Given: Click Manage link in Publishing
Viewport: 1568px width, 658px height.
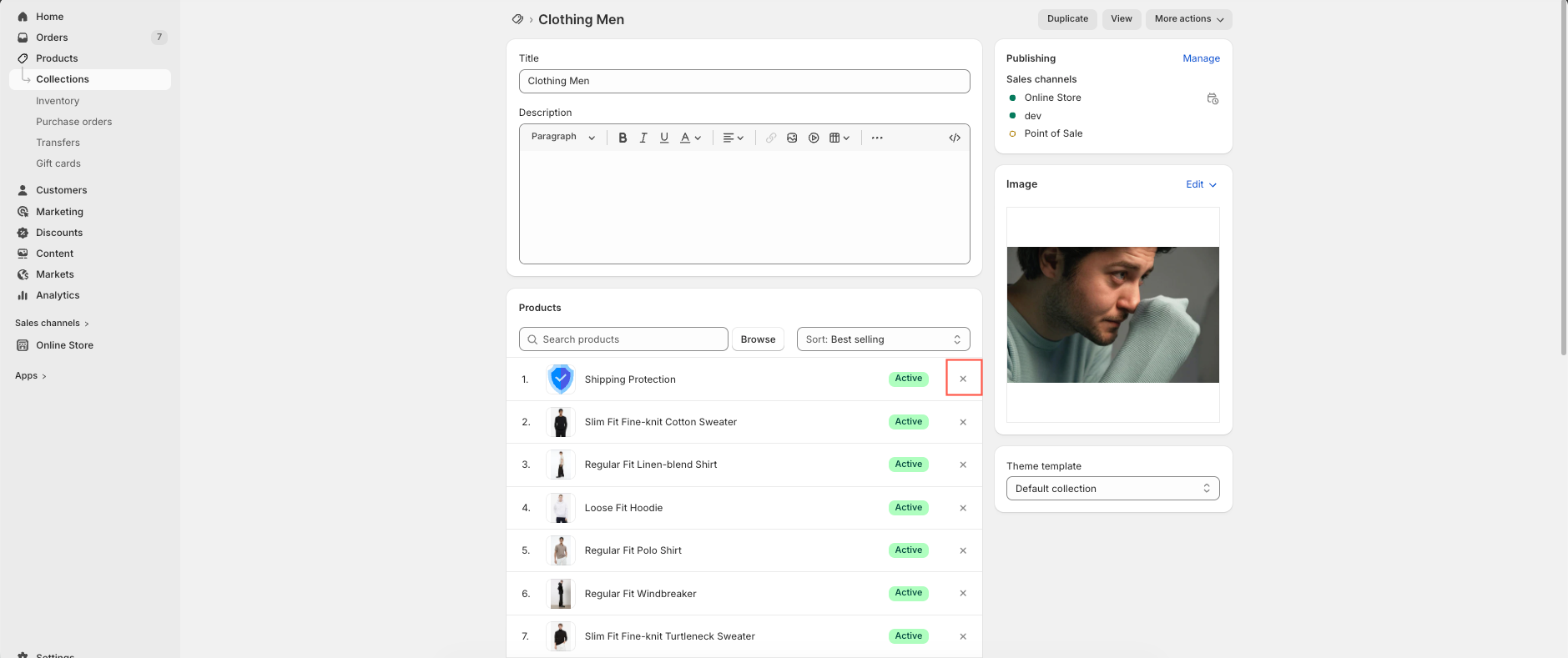Looking at the screenshot, I should click(x=1201, y=58).
